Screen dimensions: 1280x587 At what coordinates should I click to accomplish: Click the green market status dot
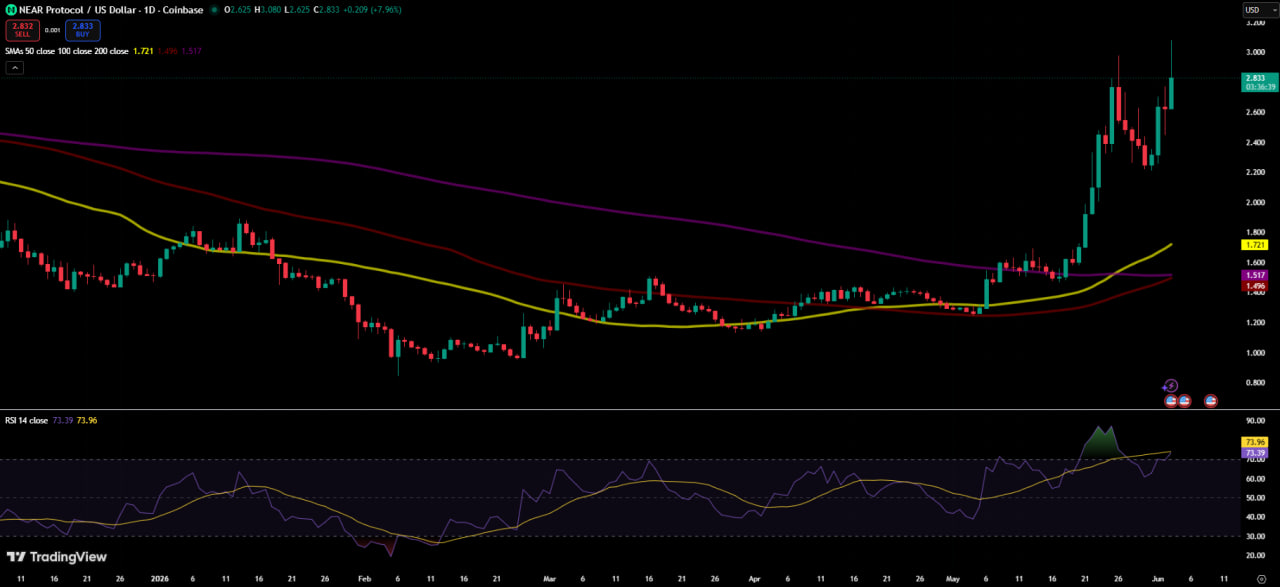[x=215, y=10]
